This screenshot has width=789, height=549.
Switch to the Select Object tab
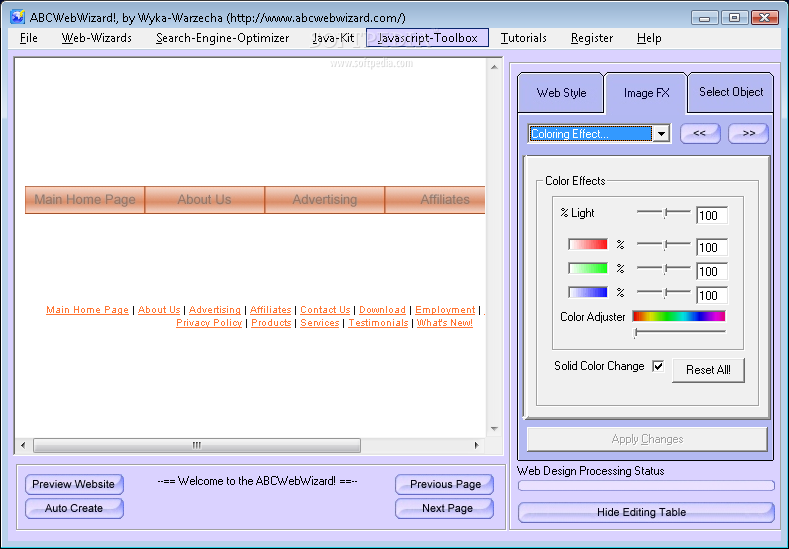point(731,92)
